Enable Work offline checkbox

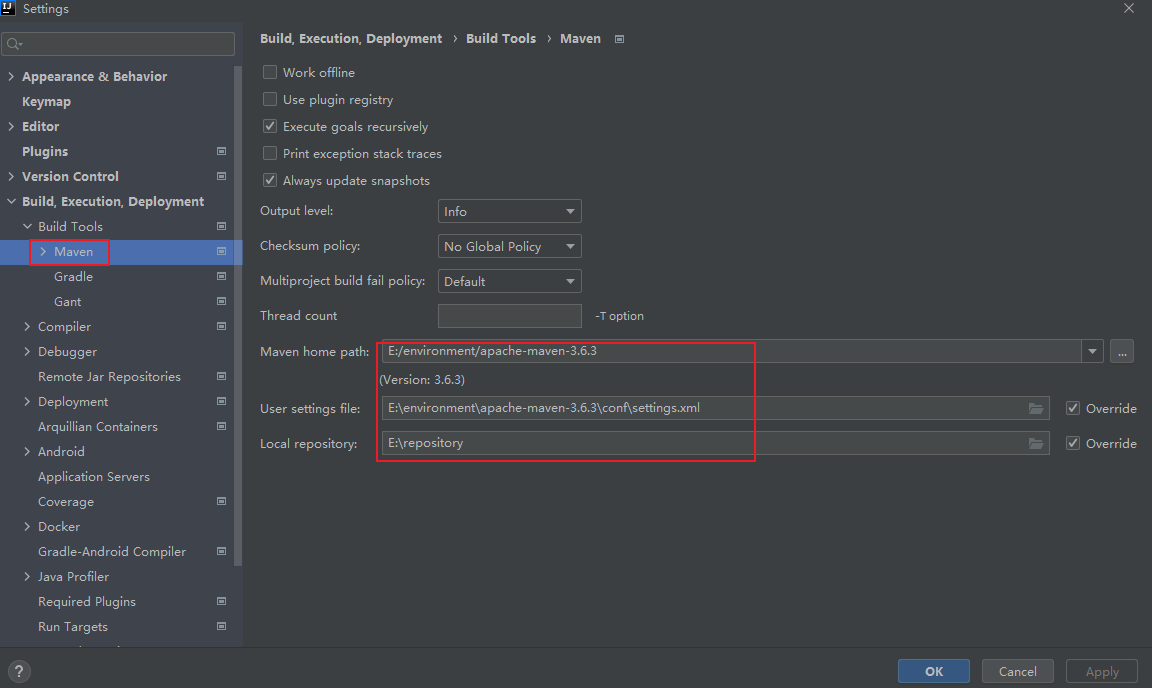tap(270, 72)
